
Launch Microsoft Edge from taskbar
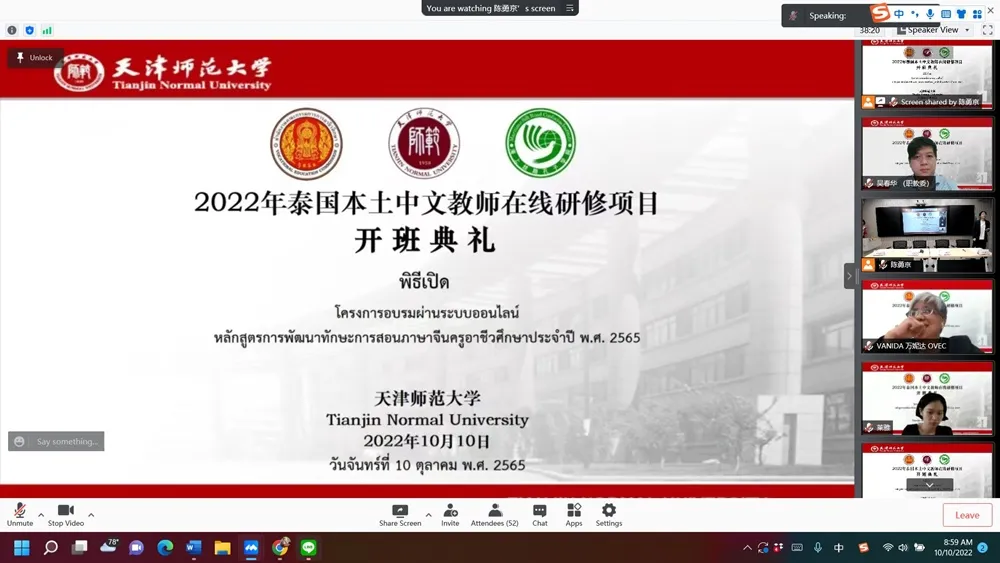165,548
